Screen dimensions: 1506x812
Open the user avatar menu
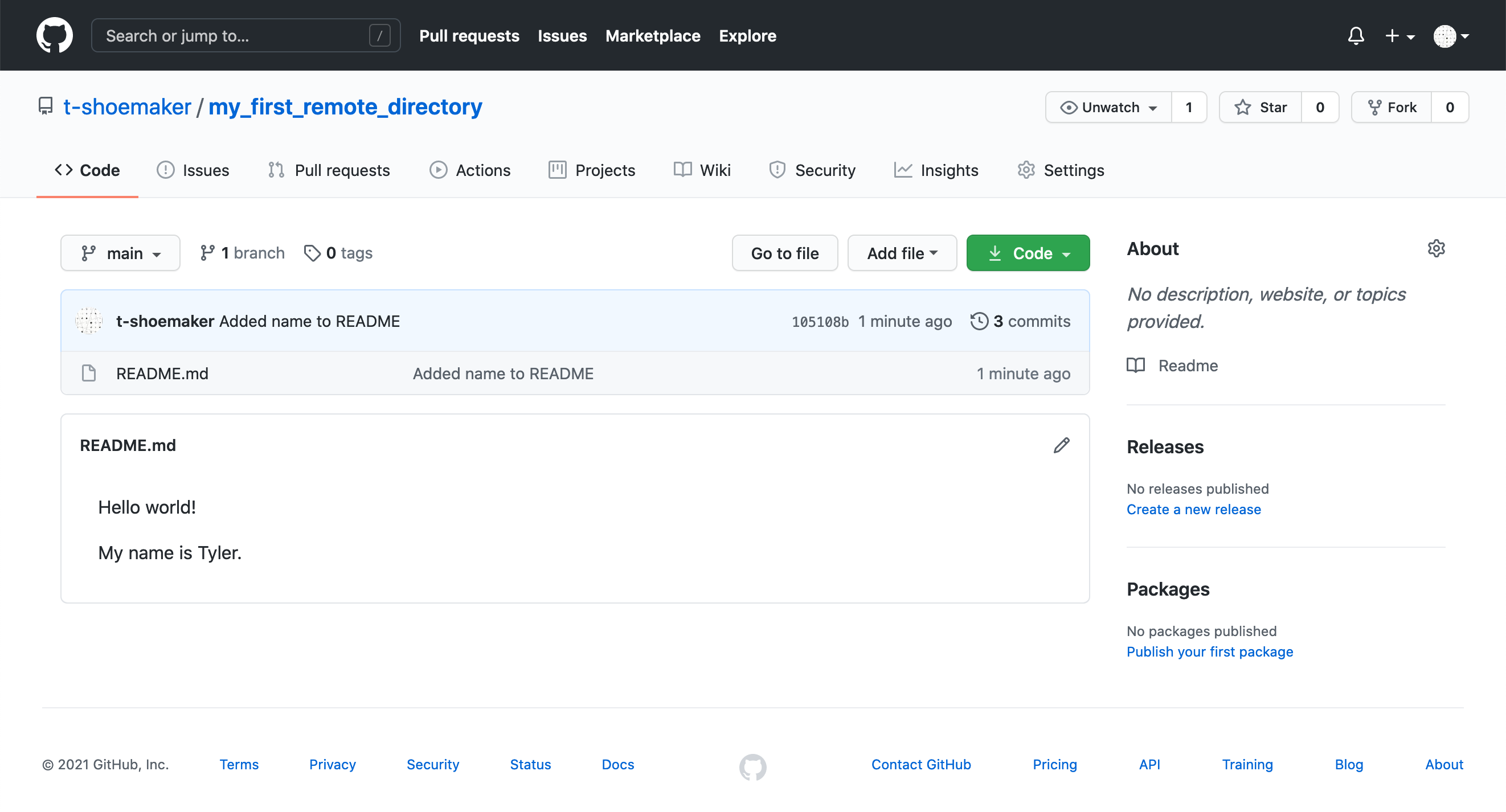(1451, 36)
